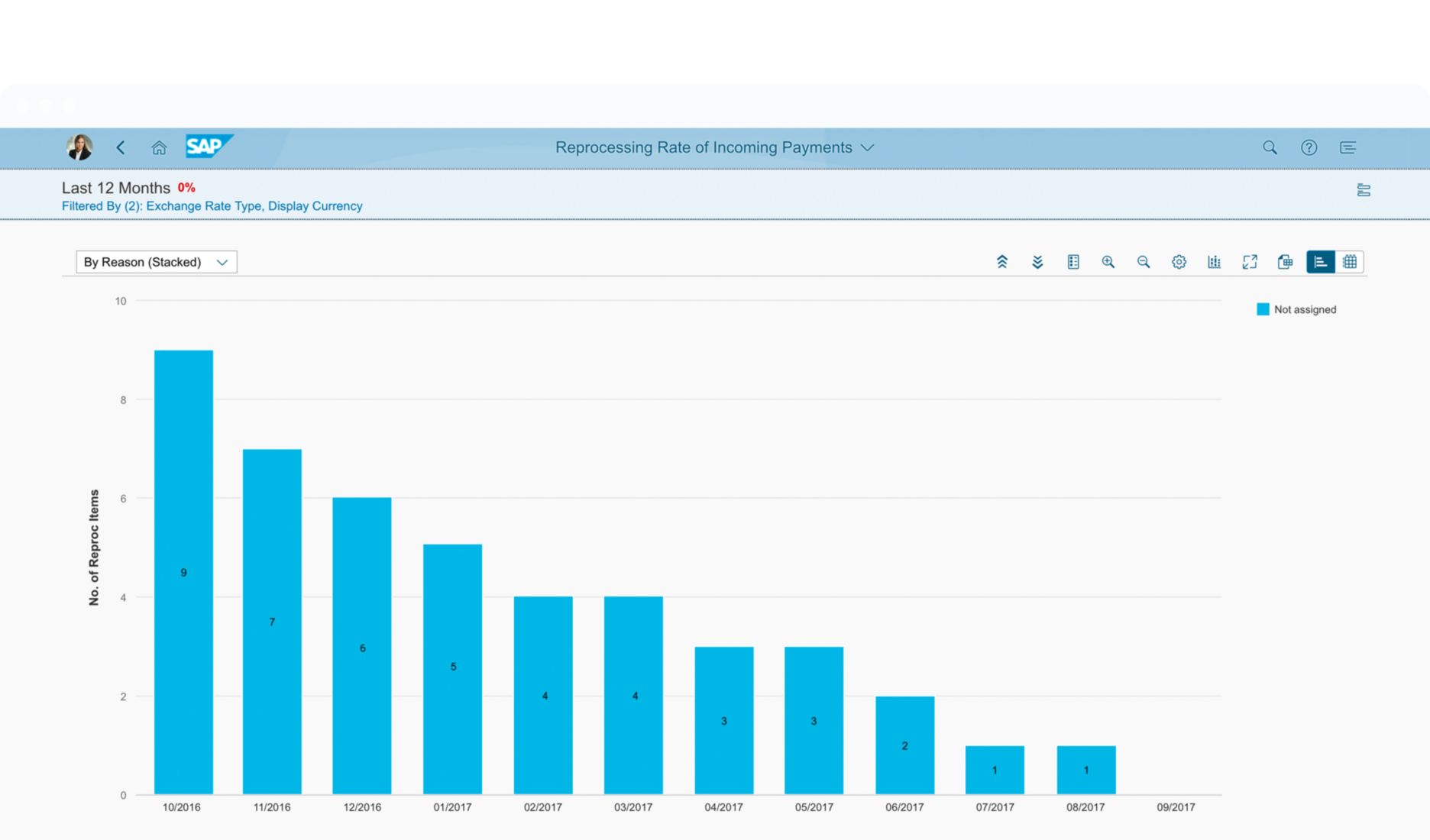Image resolution: width=1430 pixels, height=840 pixels.
Task: Click the Filtered By Exchange Rate Type link
Action: pos(212,206)
